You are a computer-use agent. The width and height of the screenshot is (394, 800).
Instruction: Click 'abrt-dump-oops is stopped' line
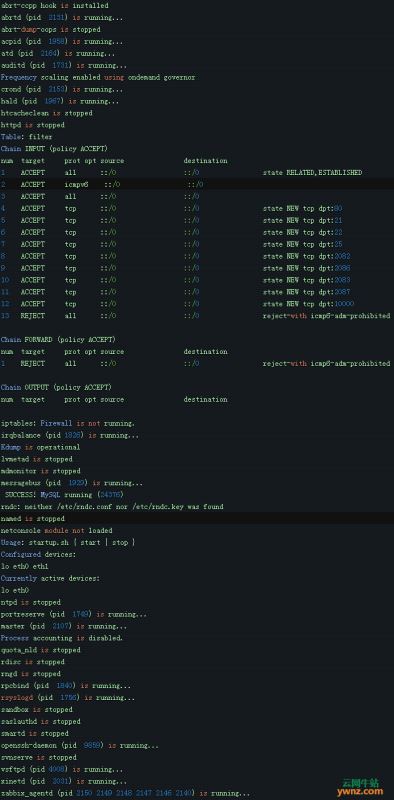[51, 30]
